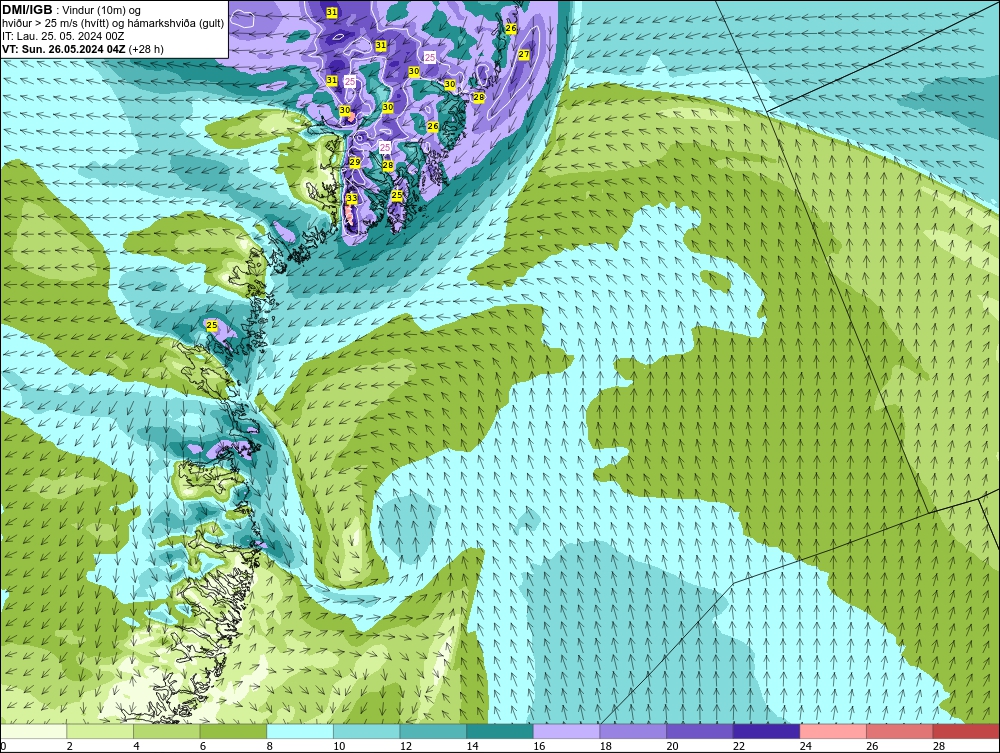Pick the 26–28 m/s salmon red legend swatch

coord(899,731)
